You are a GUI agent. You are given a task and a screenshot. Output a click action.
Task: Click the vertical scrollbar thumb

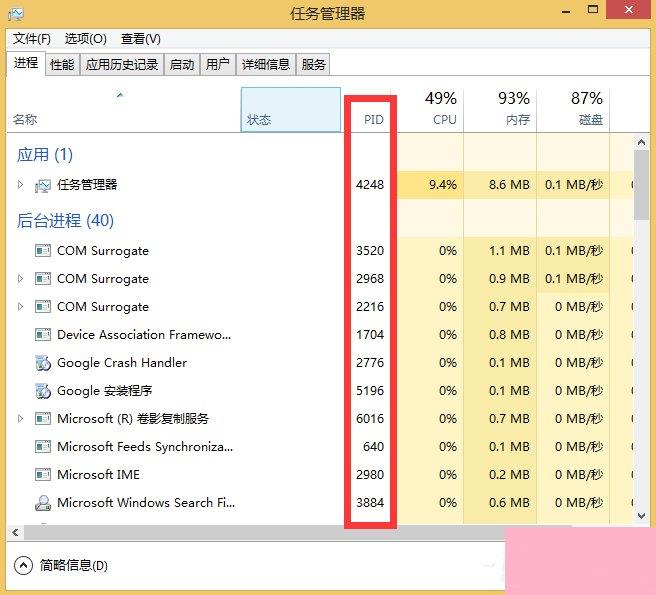(x=641, y=185)
